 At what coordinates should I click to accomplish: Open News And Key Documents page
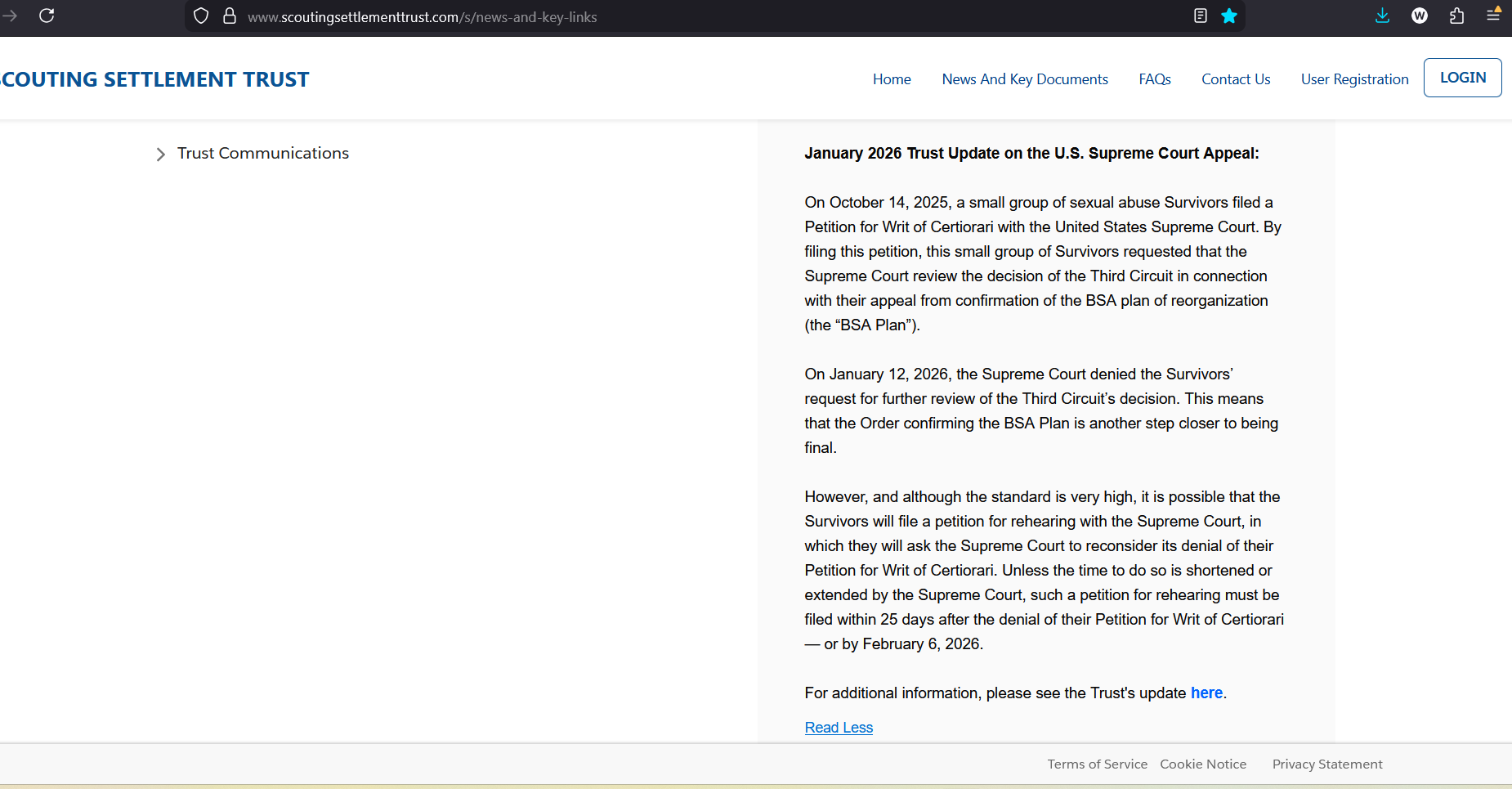tap(1025, 79)
